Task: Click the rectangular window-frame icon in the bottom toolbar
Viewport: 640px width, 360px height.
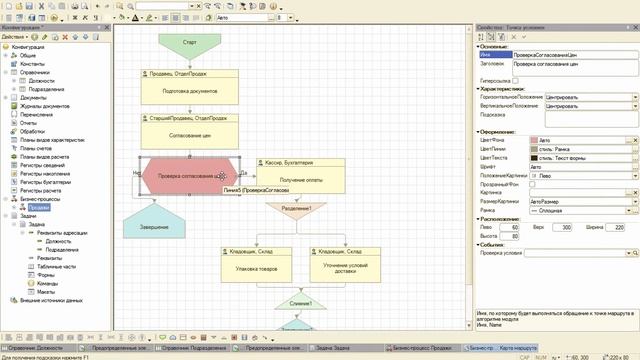Action: pos(183,338)
